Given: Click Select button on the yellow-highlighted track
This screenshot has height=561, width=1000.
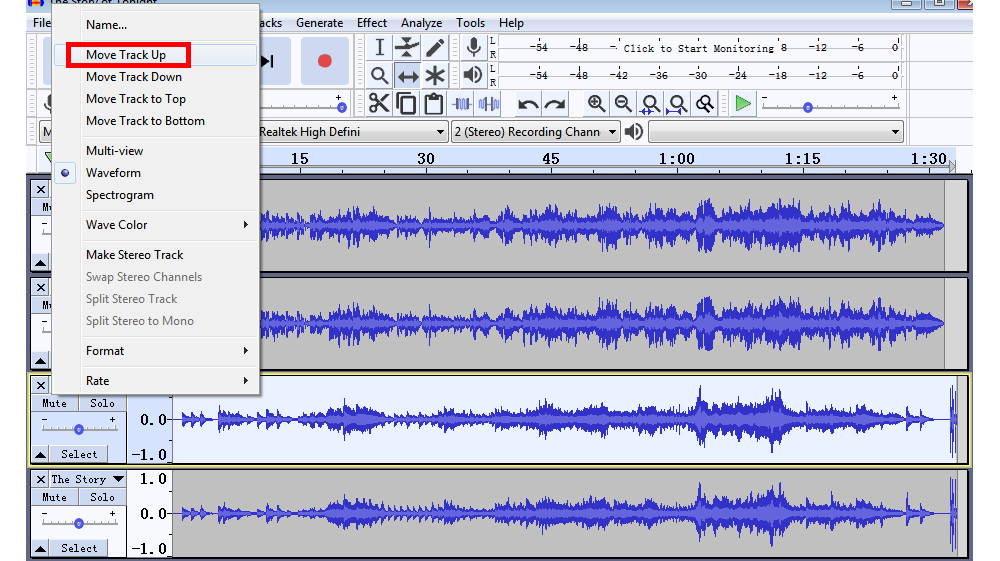Looking at the screenshot, I should click(79, 455).
